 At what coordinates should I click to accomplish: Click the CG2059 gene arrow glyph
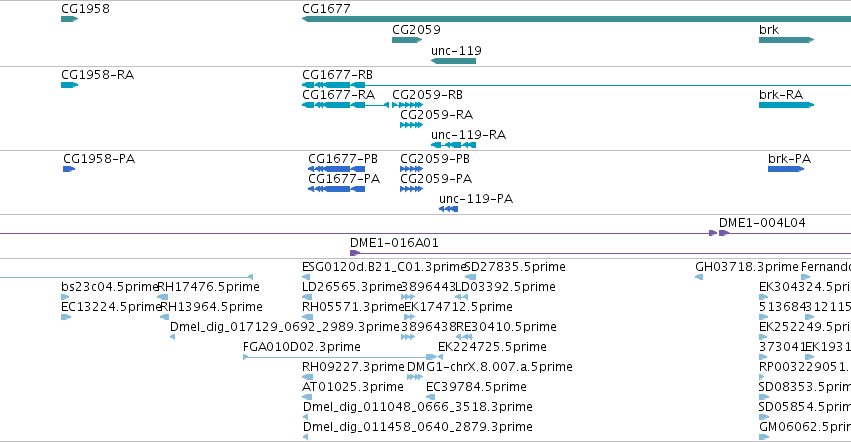pyautogui.click(x=407, y=40)
